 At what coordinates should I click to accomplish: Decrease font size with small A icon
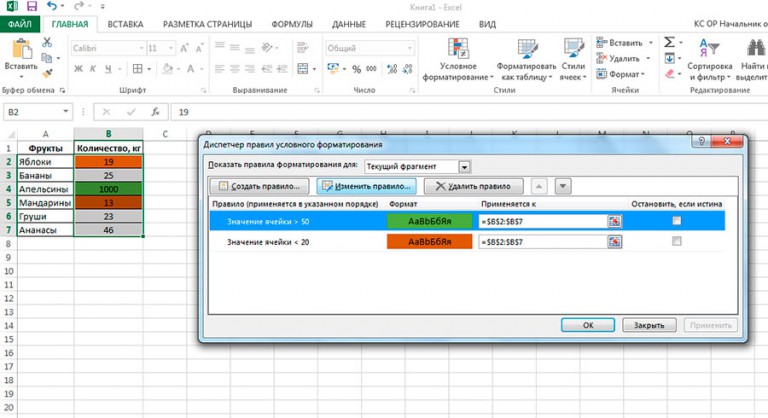point(199,48)
